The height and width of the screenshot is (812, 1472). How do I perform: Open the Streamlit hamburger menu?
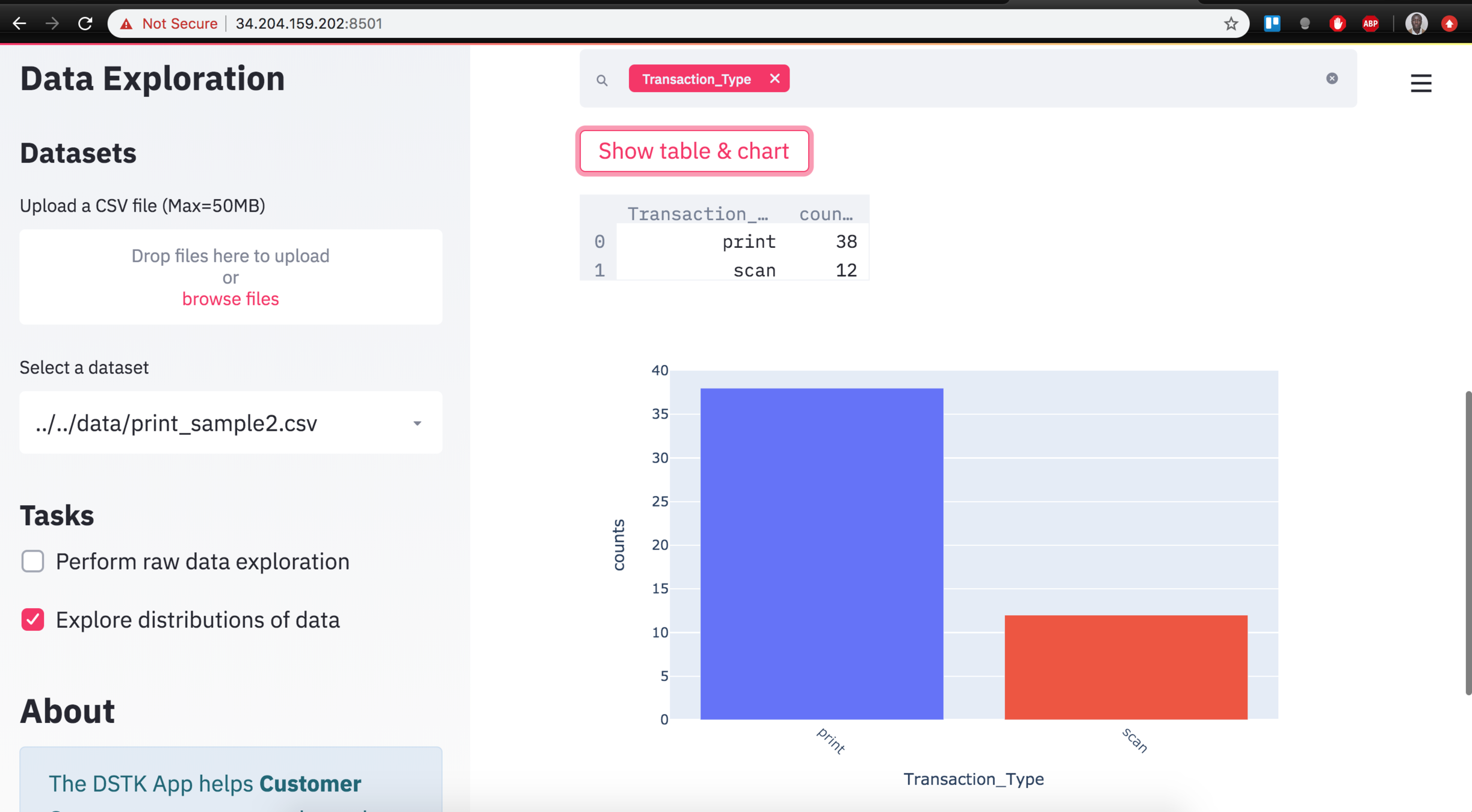(x=1421, y=83)
